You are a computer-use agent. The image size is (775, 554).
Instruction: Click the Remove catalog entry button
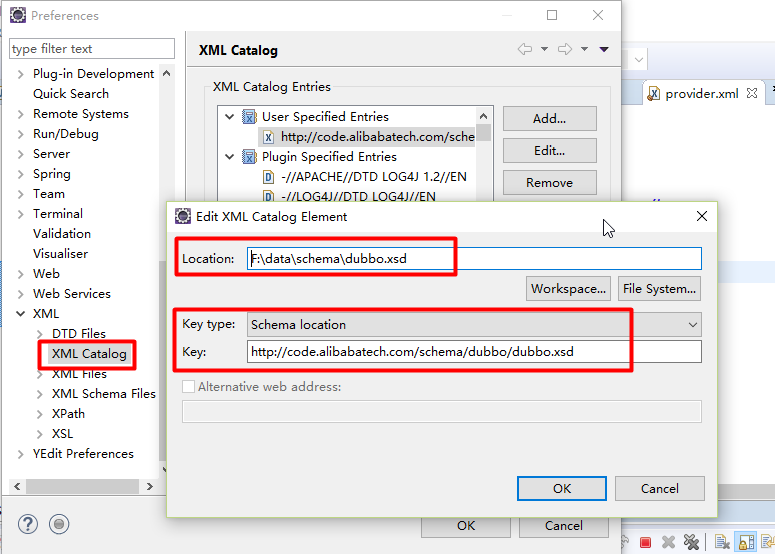pyautogui.click(x=550, y=183)
